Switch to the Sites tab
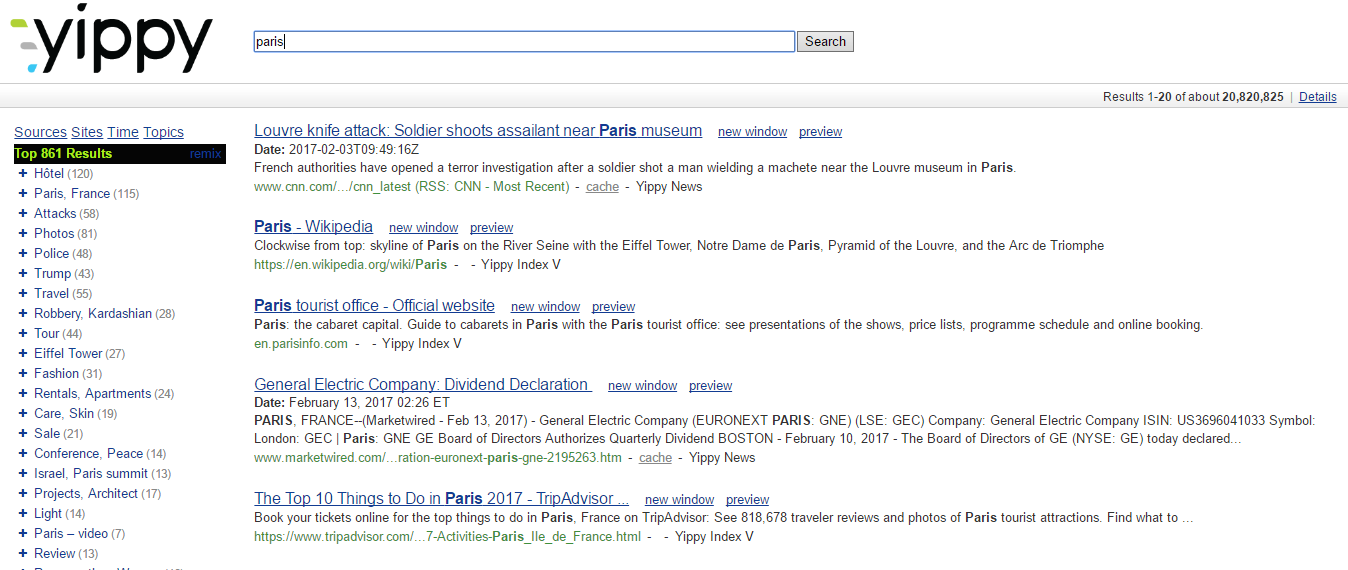This screenshot has height=570, width=1348. [87, 132]
